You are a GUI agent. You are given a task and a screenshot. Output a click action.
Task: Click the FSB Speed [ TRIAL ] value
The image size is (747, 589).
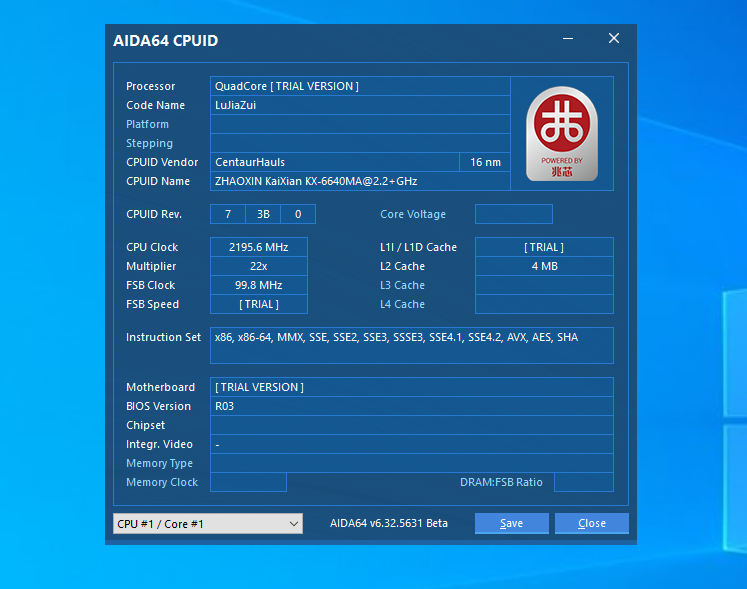click(x=259, y=304)
